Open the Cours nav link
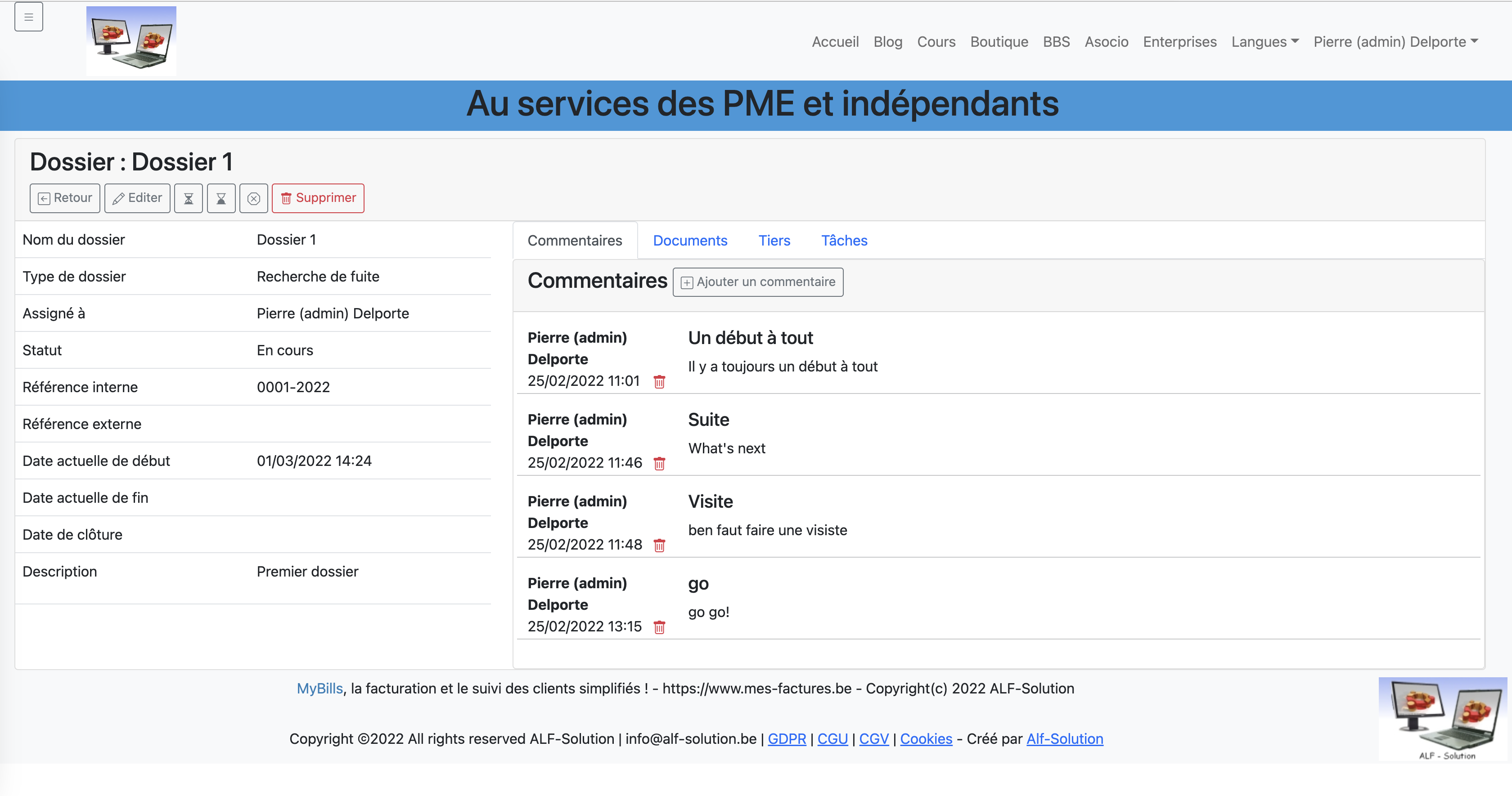Screen dimensions: 1512x796 [x=936, y=42]
